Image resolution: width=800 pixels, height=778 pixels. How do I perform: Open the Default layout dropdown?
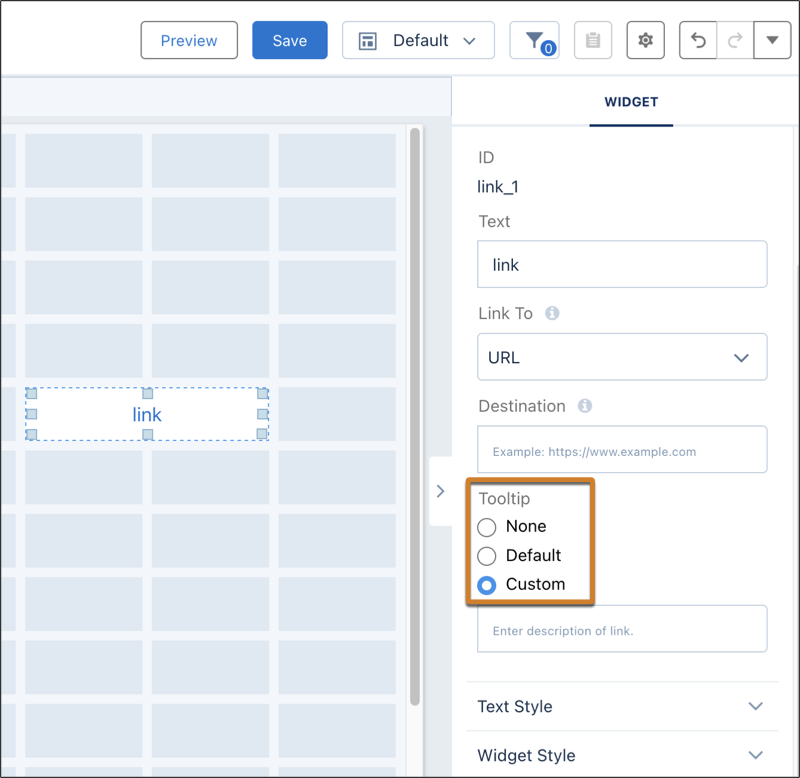(x=418, y=40)
